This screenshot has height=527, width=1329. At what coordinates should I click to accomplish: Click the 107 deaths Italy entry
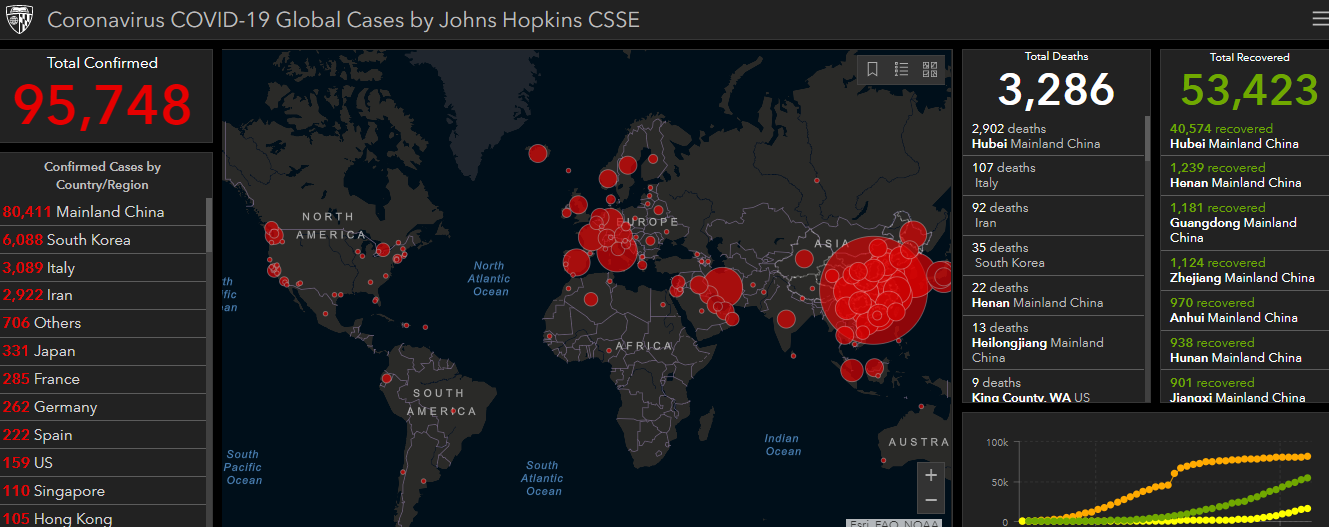tap(1054, 175)
